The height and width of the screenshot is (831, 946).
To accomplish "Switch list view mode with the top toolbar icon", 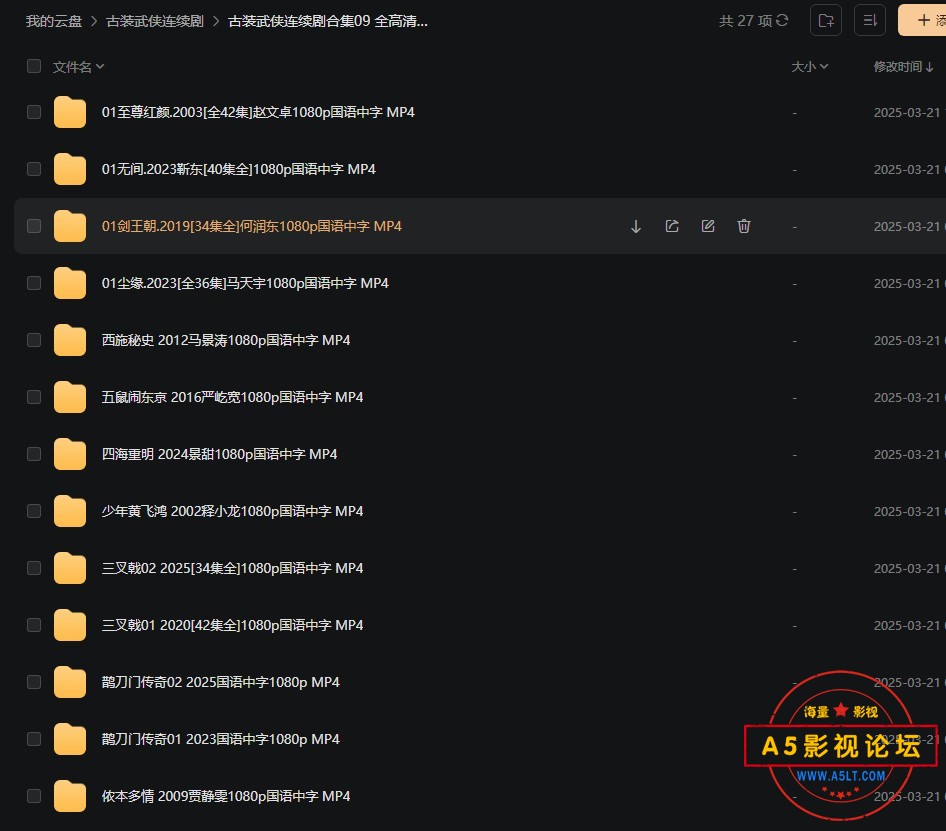I will tap(870, 21).
